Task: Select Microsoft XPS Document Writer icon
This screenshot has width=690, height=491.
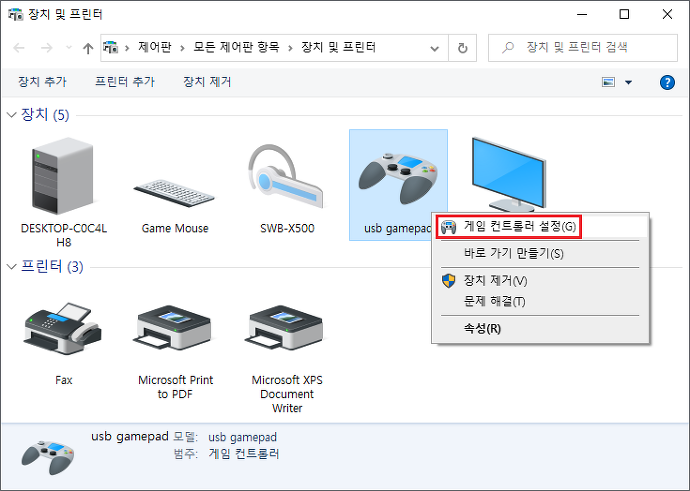Action: point(286,329)
